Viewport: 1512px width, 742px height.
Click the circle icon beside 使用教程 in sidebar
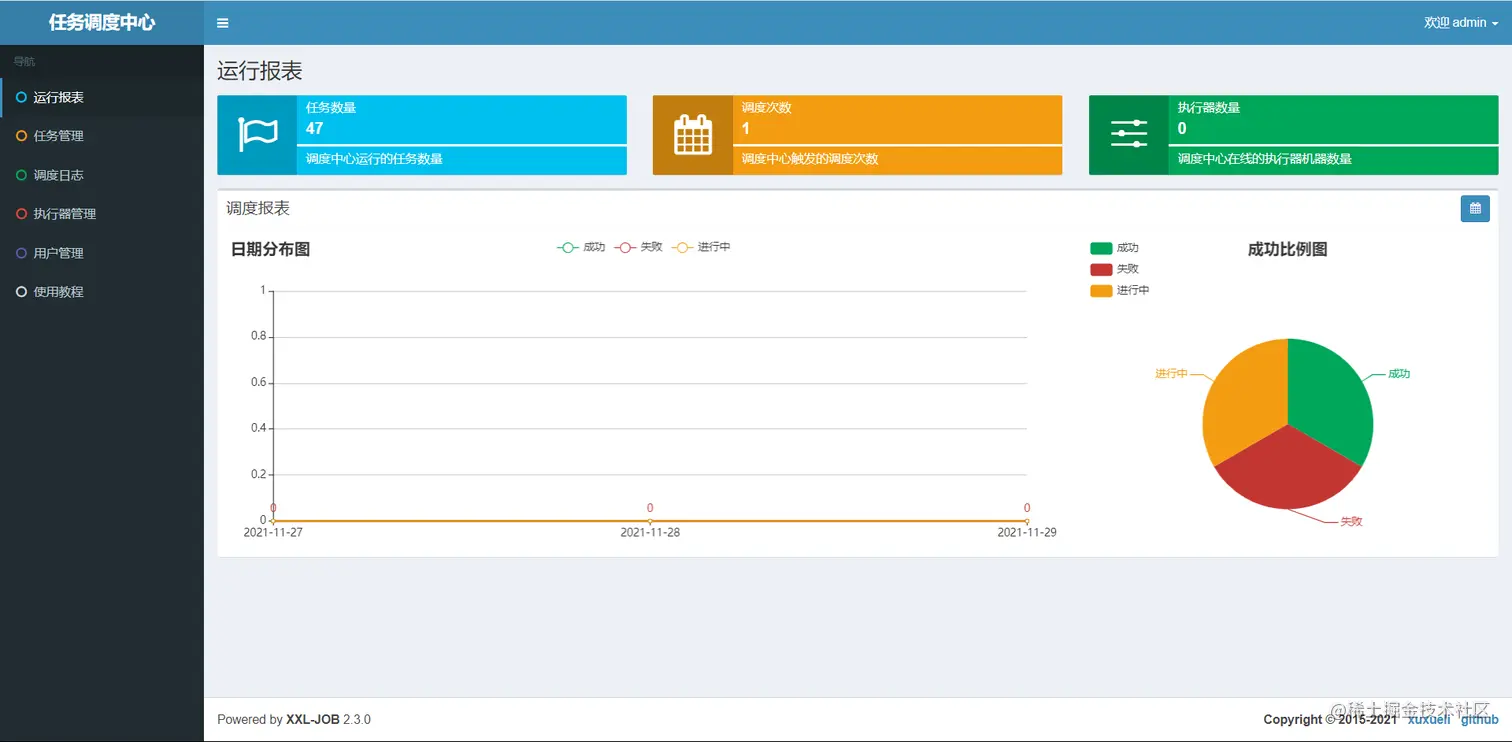pos(22,292)
